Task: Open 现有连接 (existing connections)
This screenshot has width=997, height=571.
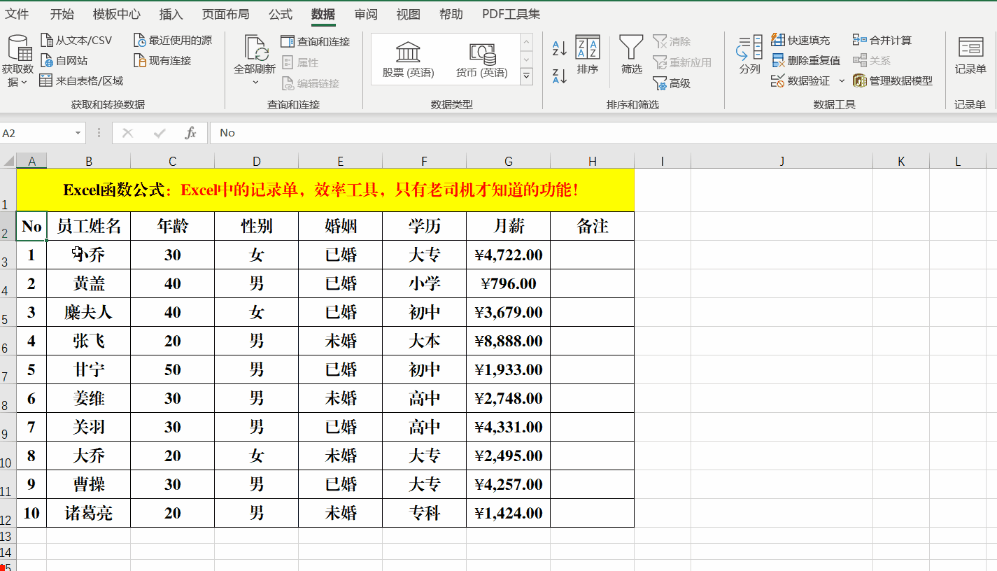Action: pyautogui.click(x=162, y=60)
